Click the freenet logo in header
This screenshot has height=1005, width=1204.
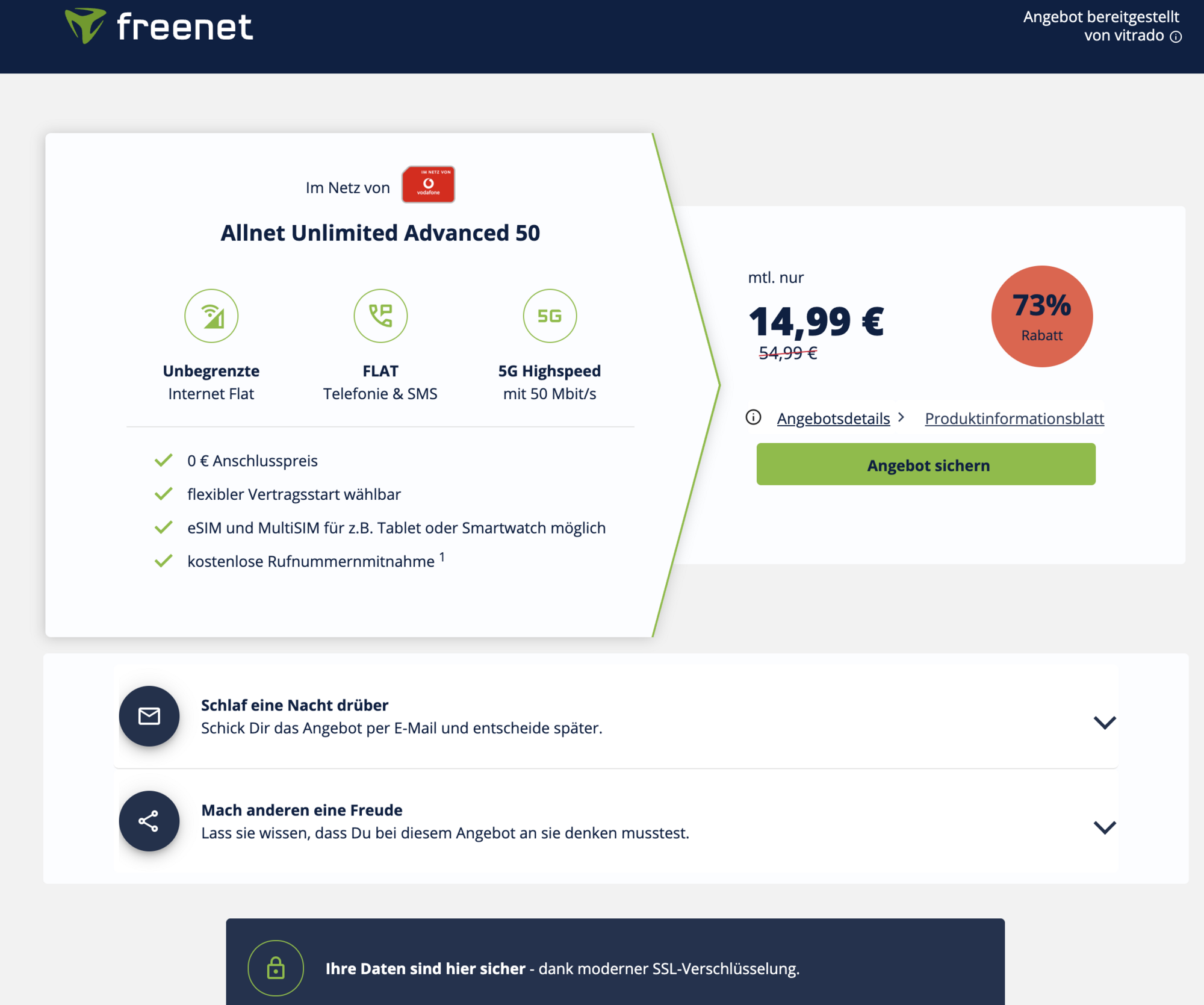[159, 26]
